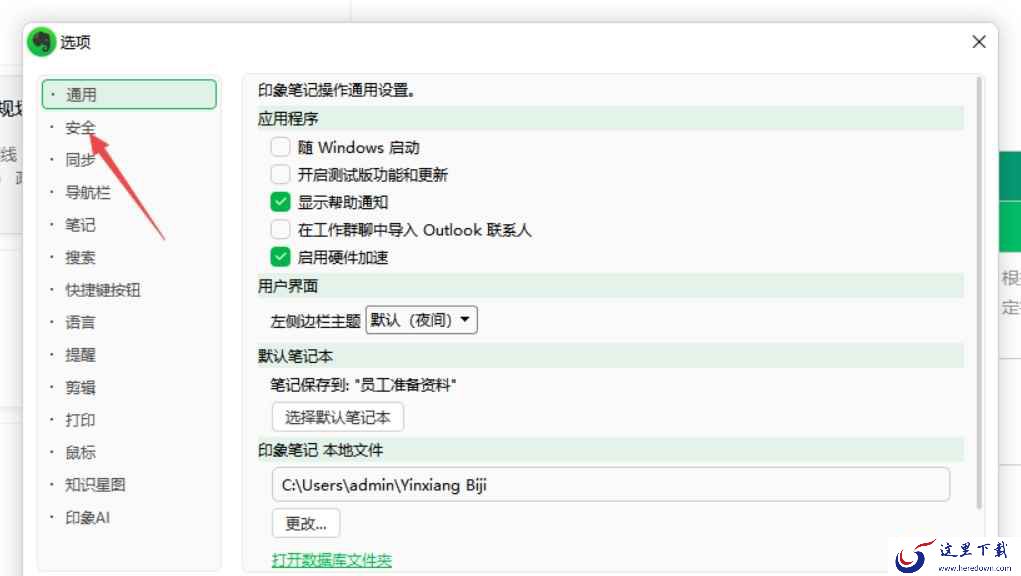Open the 鼠标 settings category
This screenshot has height=576, width=1021.
(x=80, y=452)
